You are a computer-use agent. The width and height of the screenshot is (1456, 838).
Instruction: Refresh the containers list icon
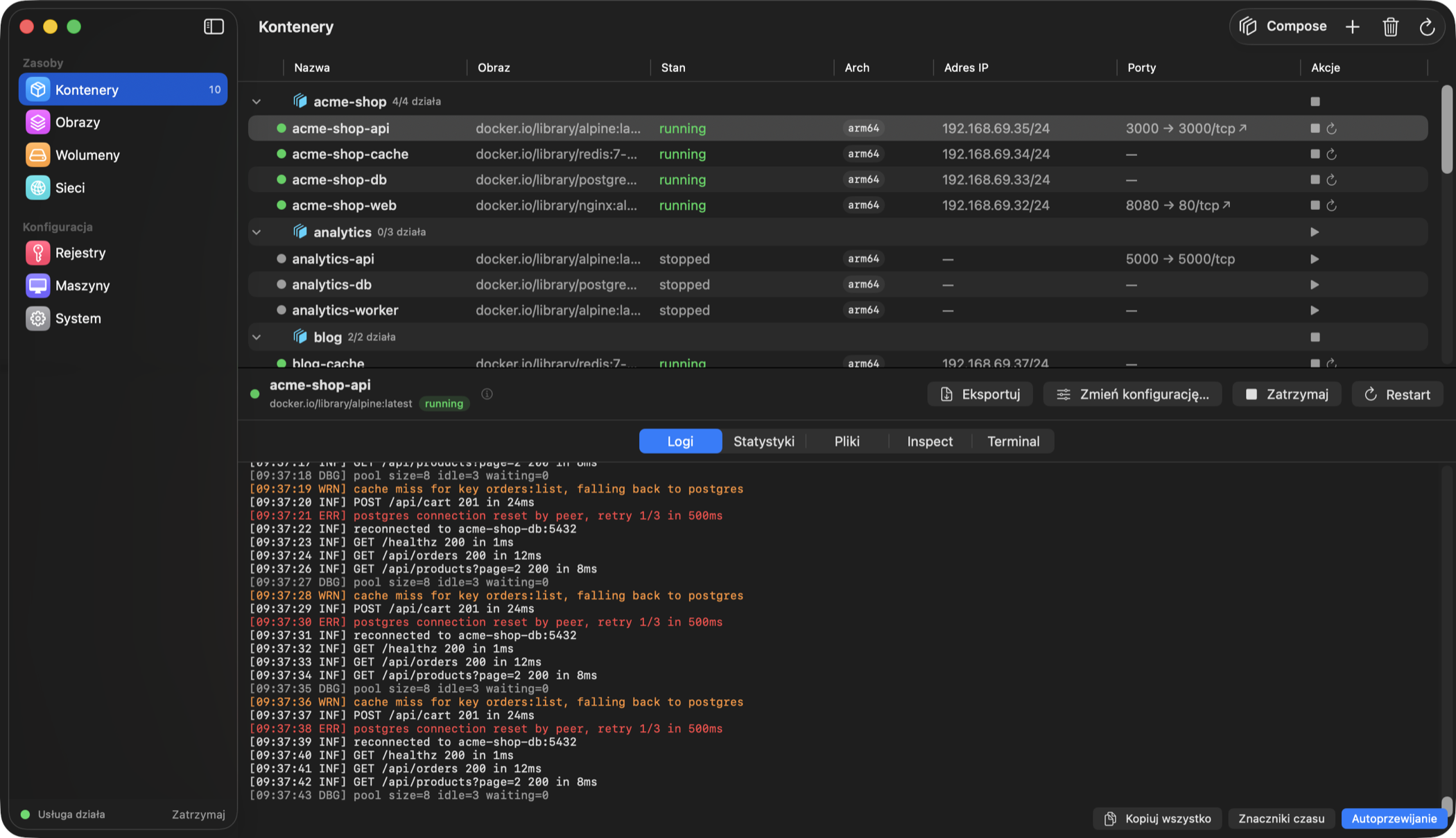1427,26
